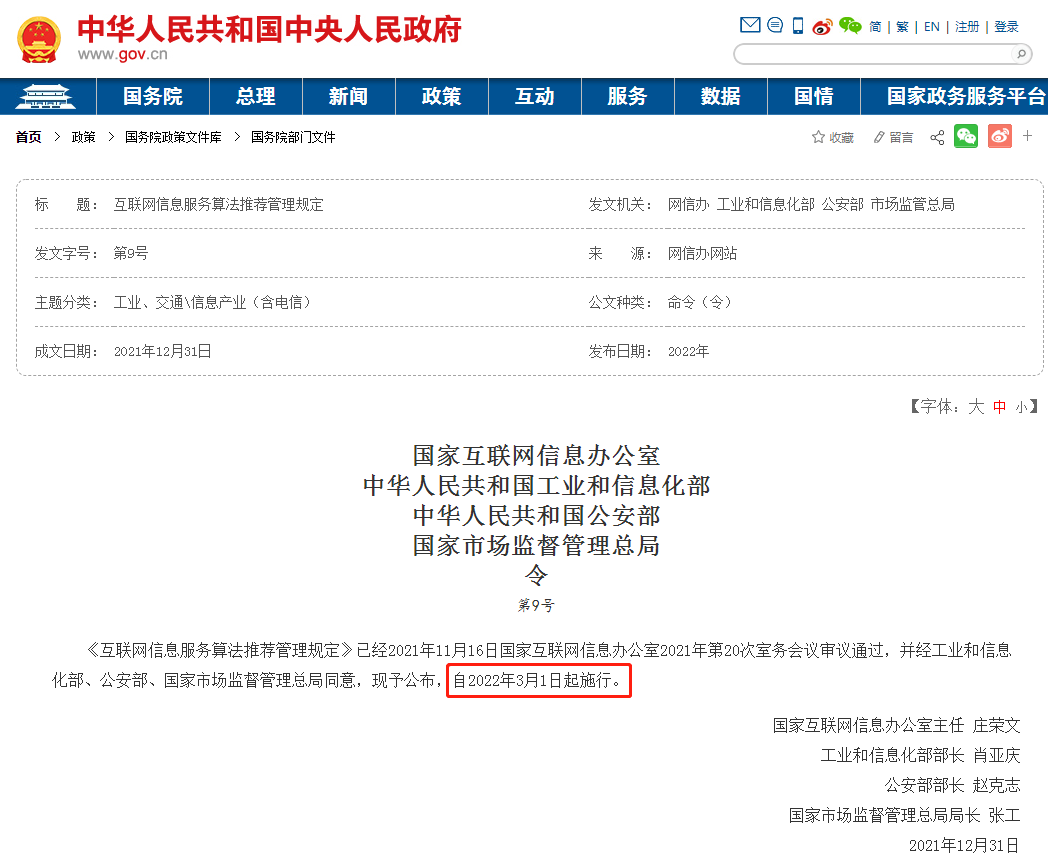The height and width of the screenshot is (857, 1048).
Task: Focus the site search input field
Action: [x=874, y=54]
